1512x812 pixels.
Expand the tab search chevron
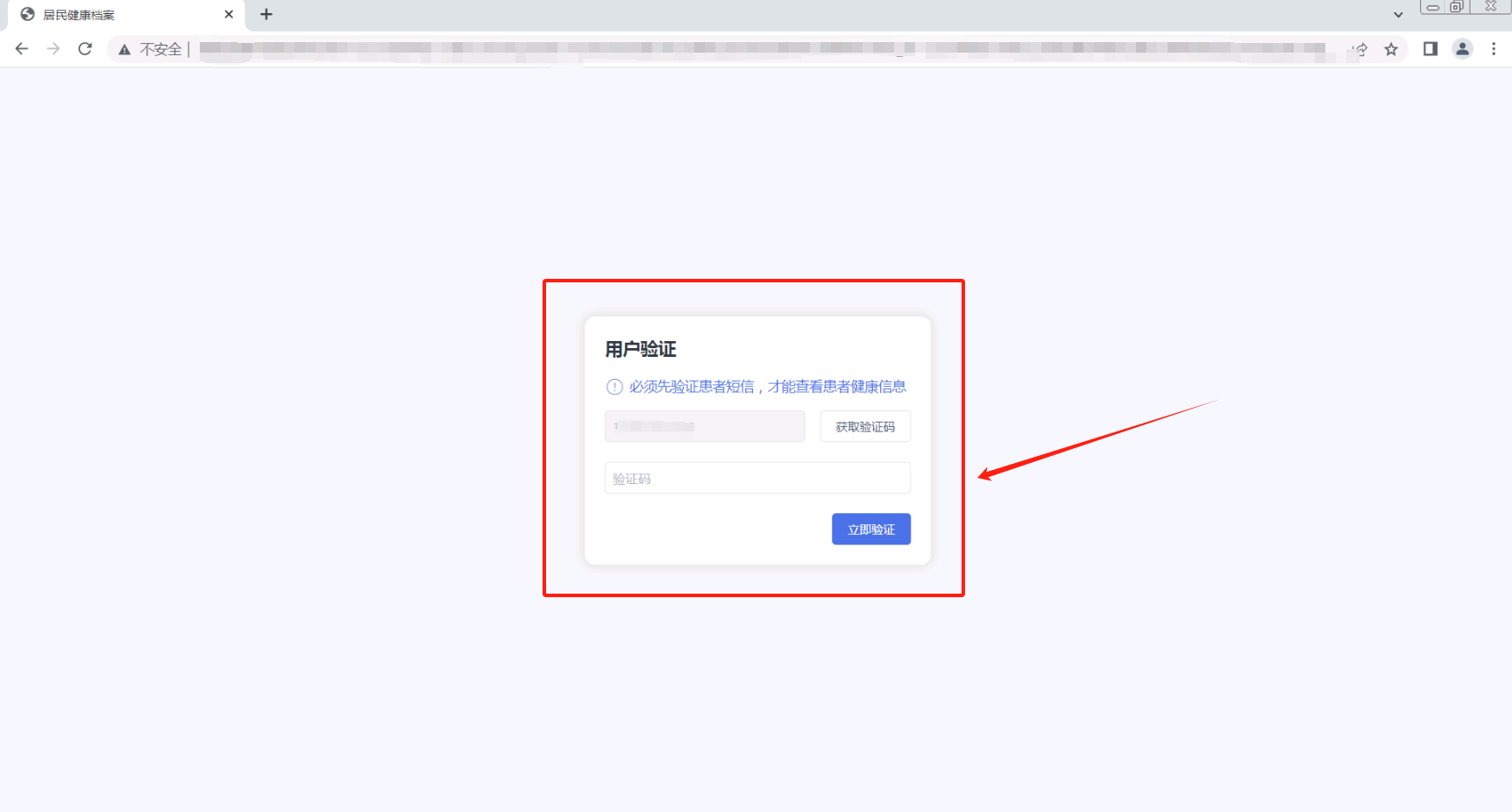(1398, 15)
